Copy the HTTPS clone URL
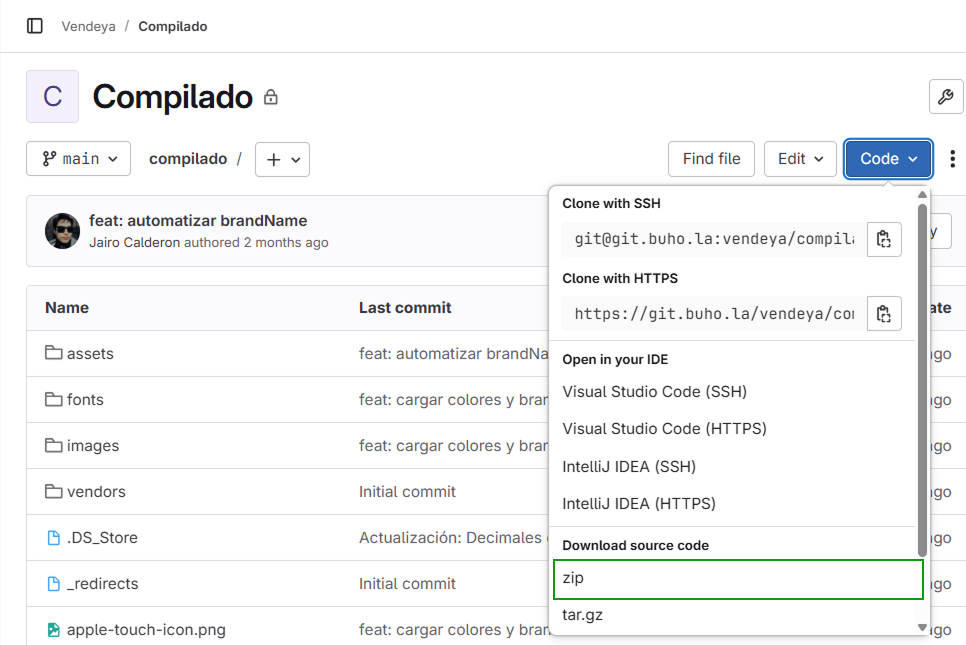966x645 pixels. pos(883,314)
